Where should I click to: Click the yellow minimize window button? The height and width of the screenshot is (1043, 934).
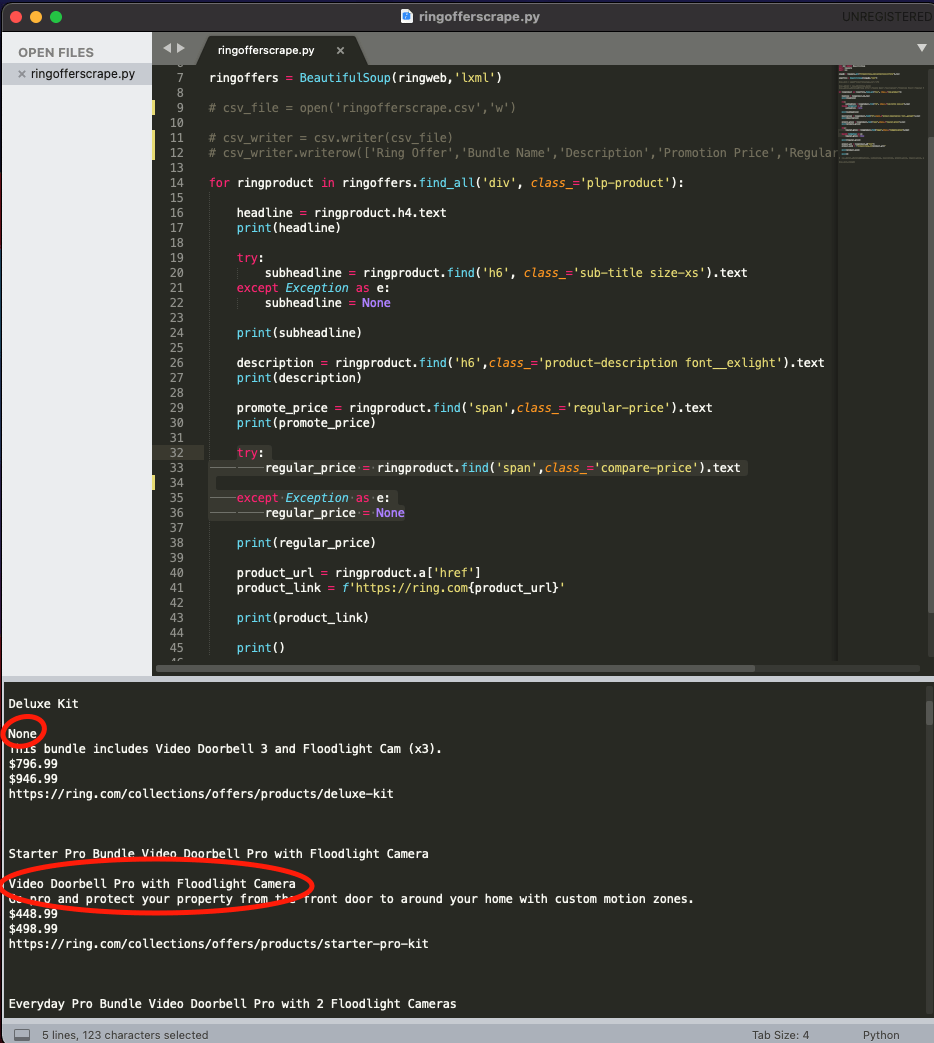coord(36,17)
